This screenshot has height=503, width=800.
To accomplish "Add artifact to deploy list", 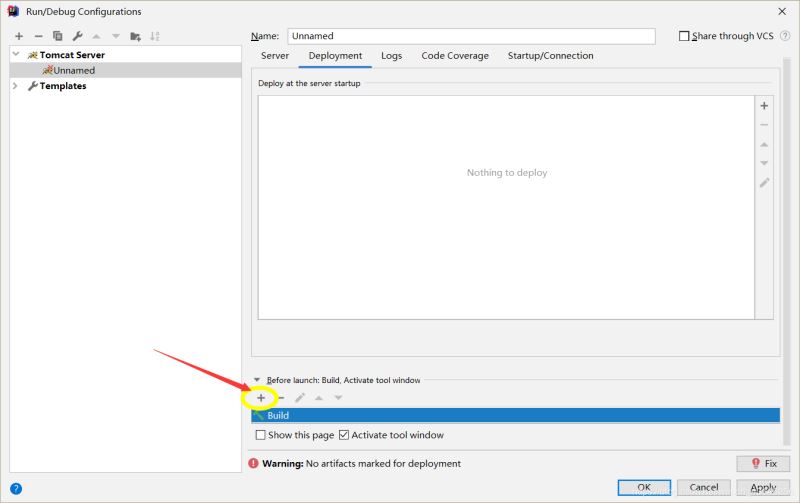I will [x=764, y=106].
